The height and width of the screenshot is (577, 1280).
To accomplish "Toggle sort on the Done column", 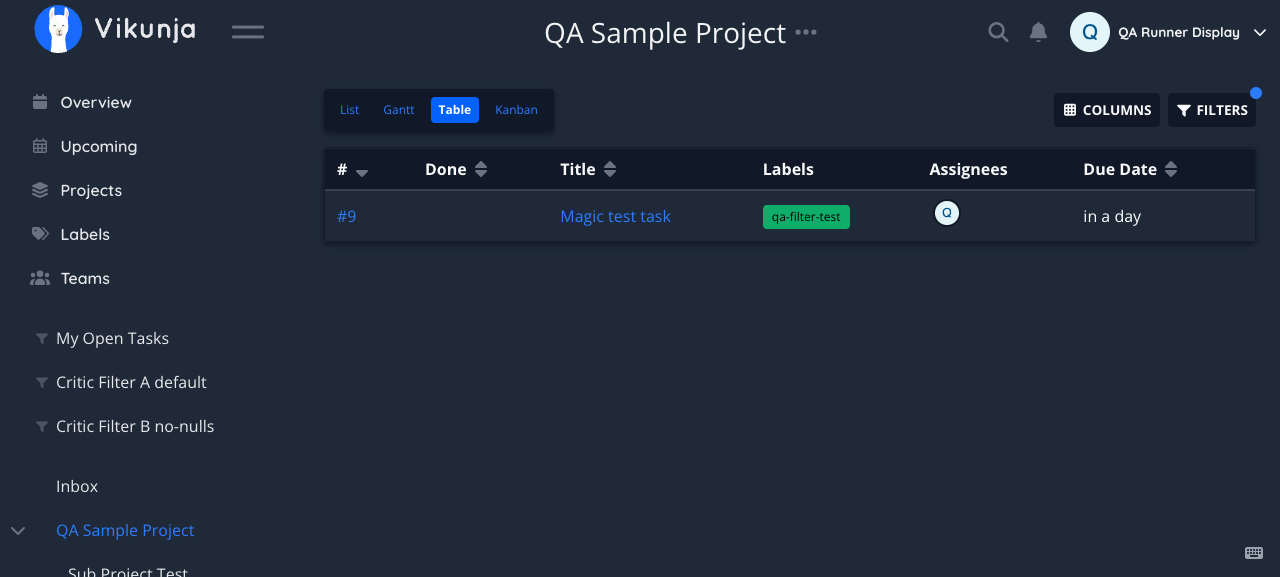I will click(x=481, y=170).
